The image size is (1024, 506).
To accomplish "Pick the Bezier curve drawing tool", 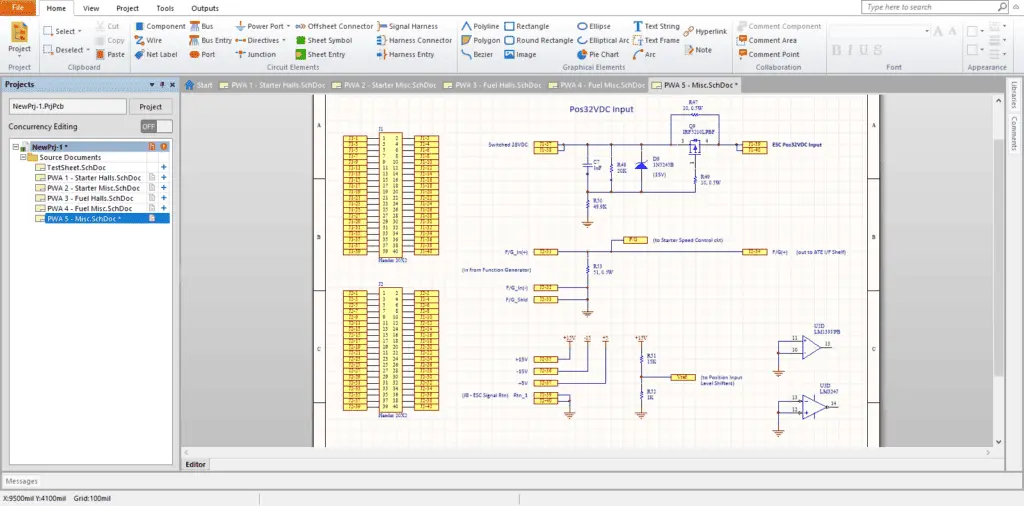I will pos(479,54).
